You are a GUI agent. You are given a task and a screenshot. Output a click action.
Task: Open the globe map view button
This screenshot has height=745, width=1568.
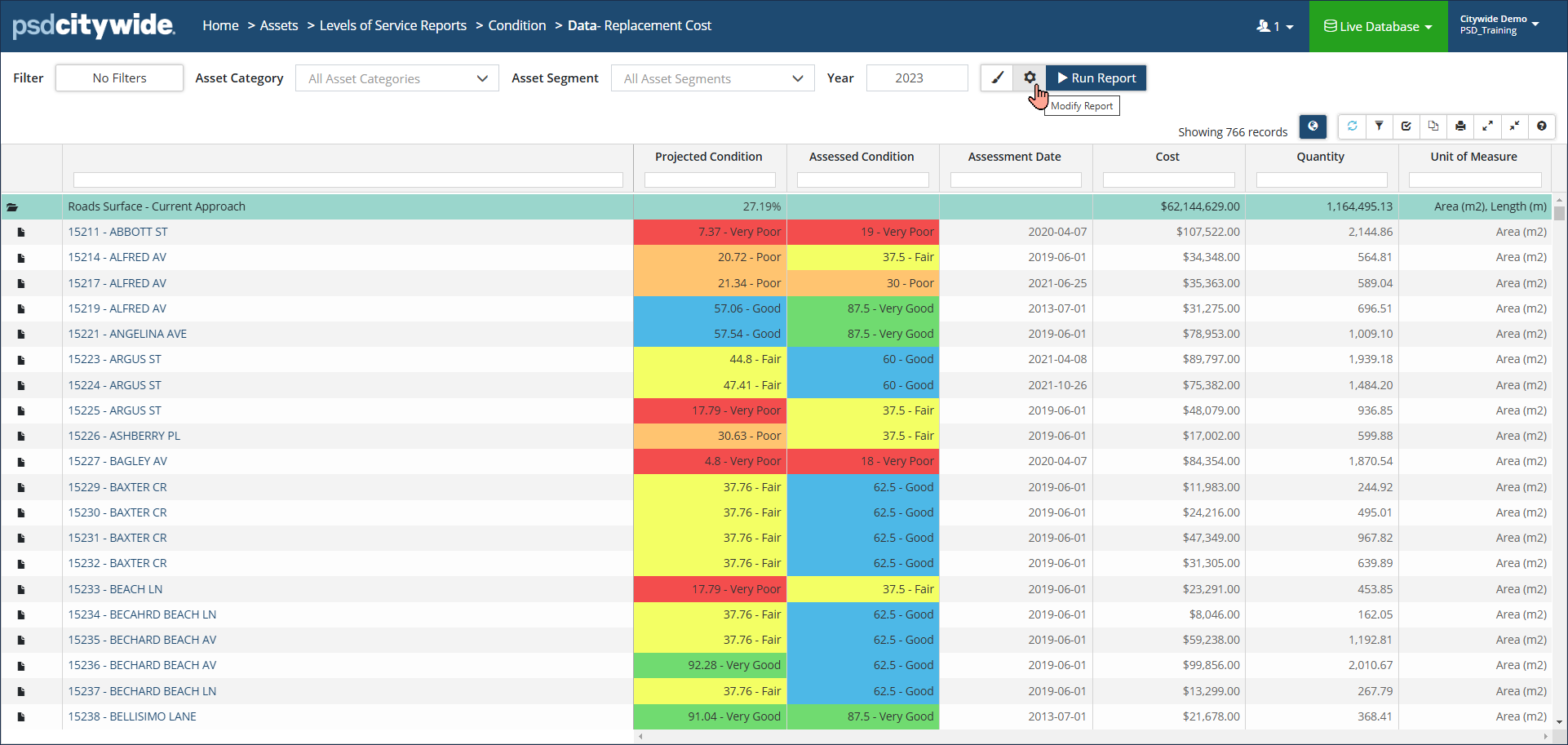1313,126
